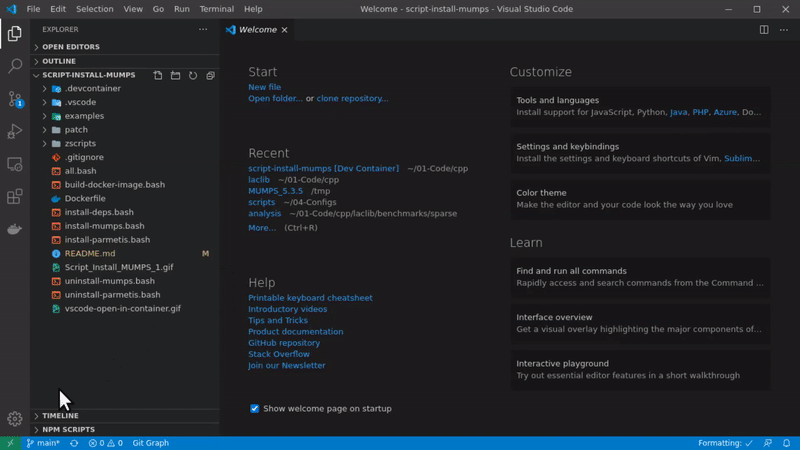800x450 pixels.
Task: Click the synchronize changes icon in status bar
Action: [x=74, y=443]
